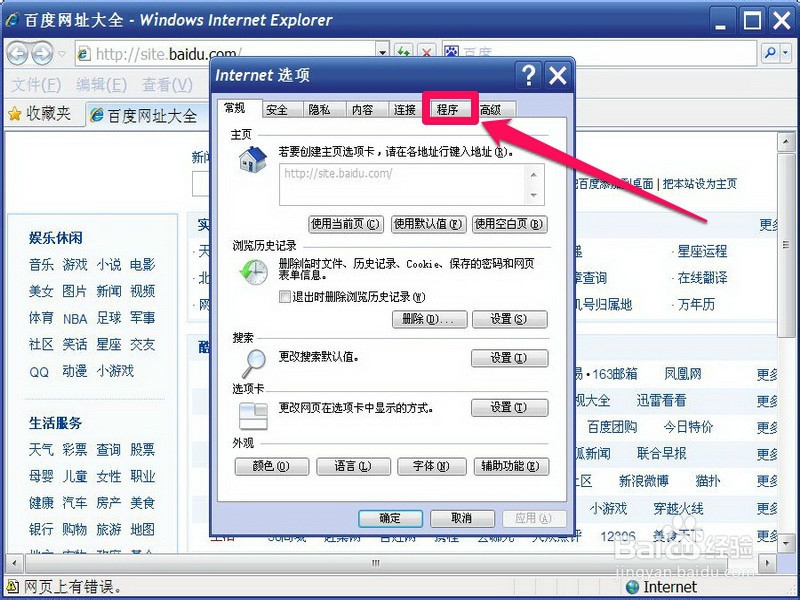
Task: Open the NBA link in sidebar
Action: [x=75, y=319]
